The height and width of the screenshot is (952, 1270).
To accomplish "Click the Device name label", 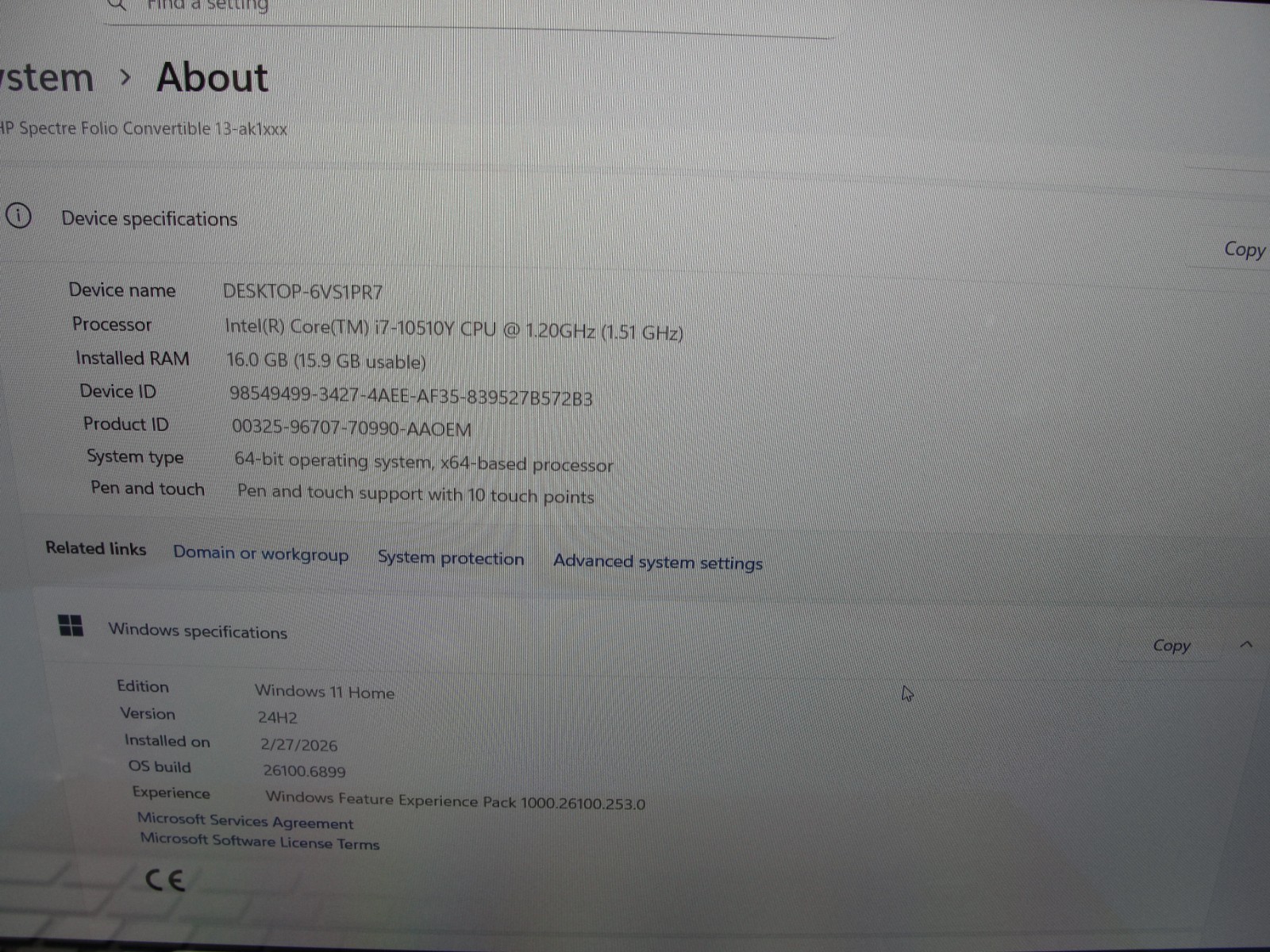I will (122, 290).
